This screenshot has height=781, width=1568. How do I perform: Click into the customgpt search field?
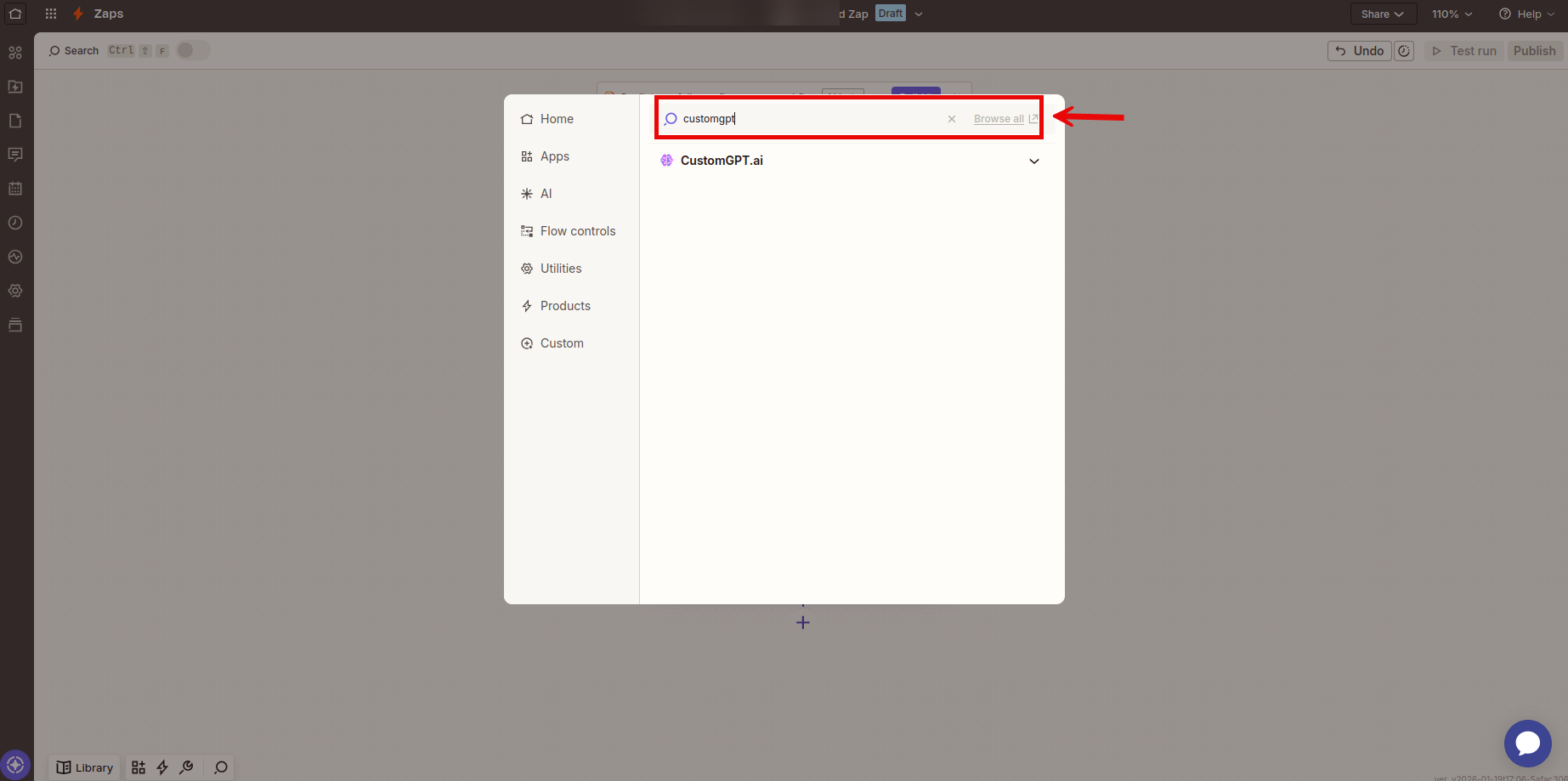click(x=807, y=119)
